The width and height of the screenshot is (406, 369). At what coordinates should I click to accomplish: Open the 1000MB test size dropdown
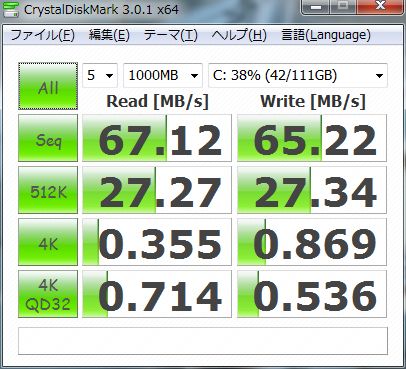[x=163, y=75]
